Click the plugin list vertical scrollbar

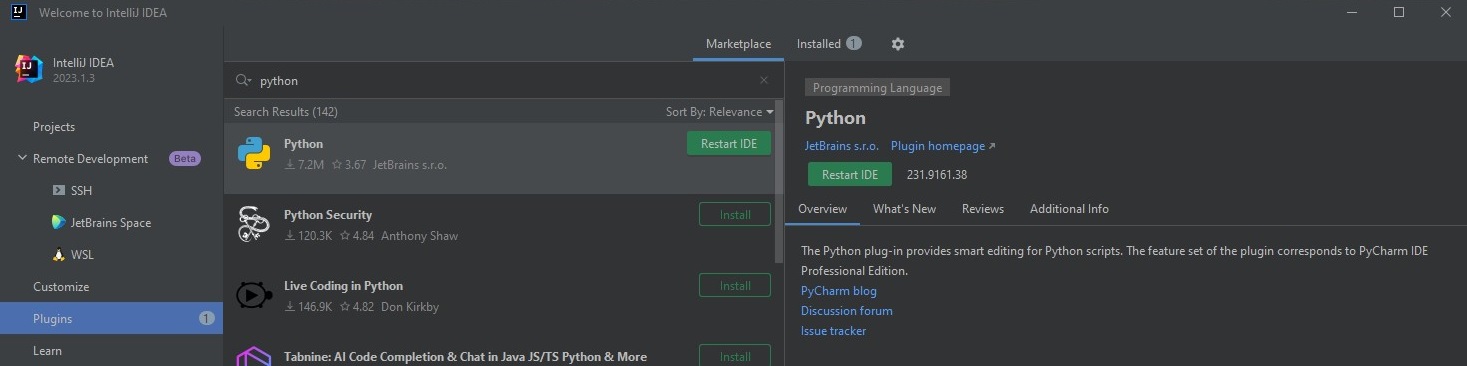click(779, 180)
